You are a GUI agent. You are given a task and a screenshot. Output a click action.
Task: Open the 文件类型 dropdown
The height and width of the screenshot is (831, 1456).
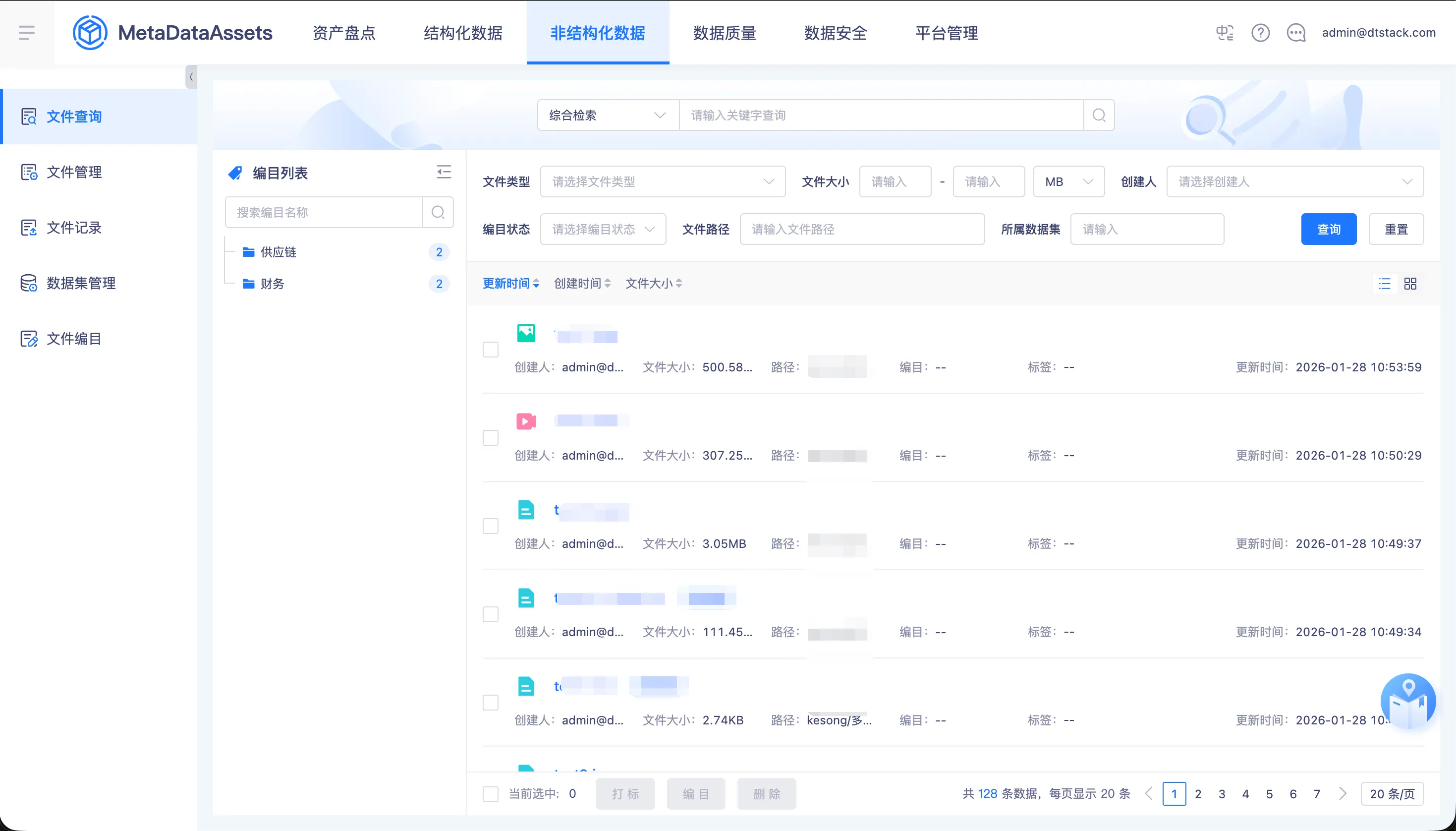pos(662,181)
